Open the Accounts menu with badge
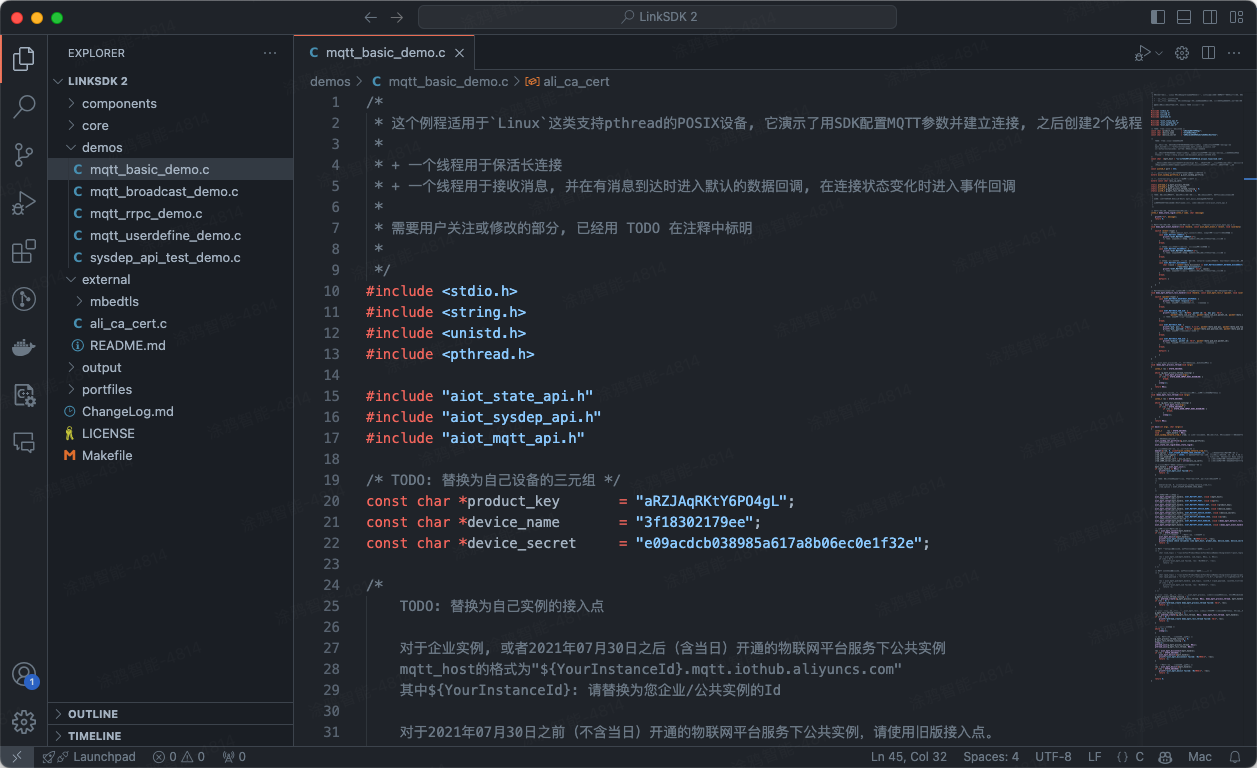The image size is (1257, 768). point(24,674)
